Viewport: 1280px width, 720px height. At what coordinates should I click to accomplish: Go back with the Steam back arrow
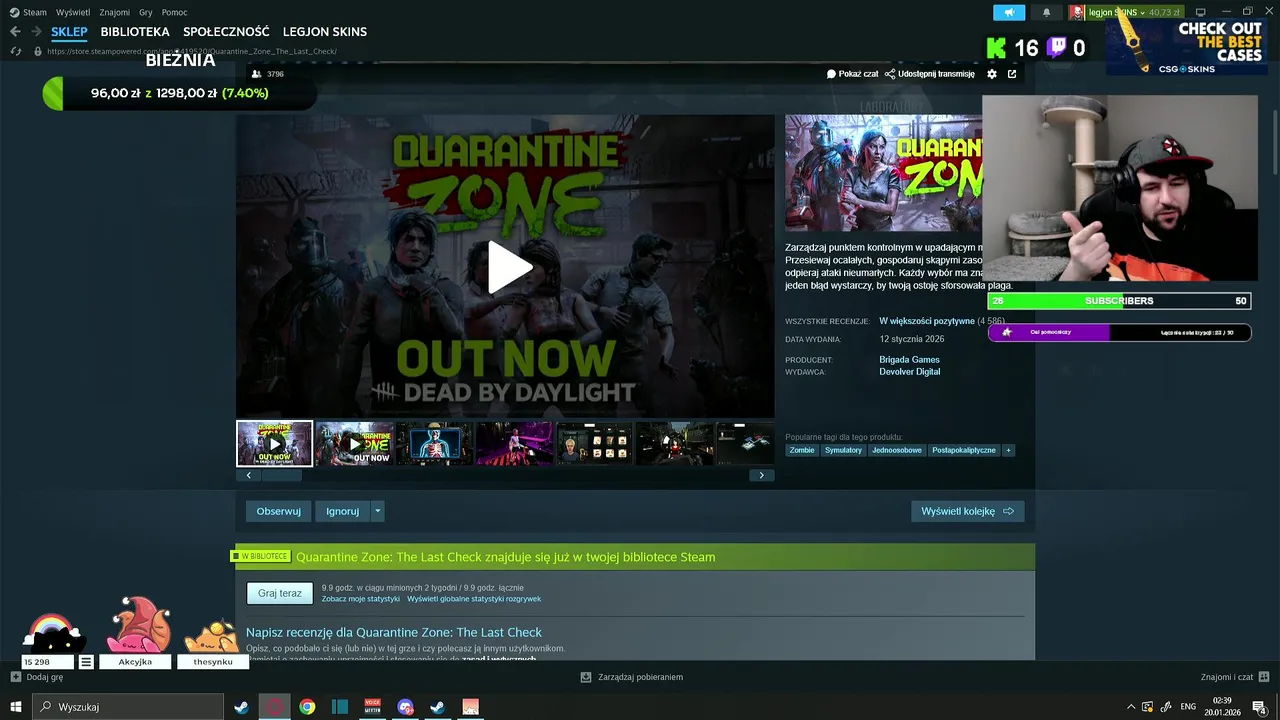[x=15, y=32]
